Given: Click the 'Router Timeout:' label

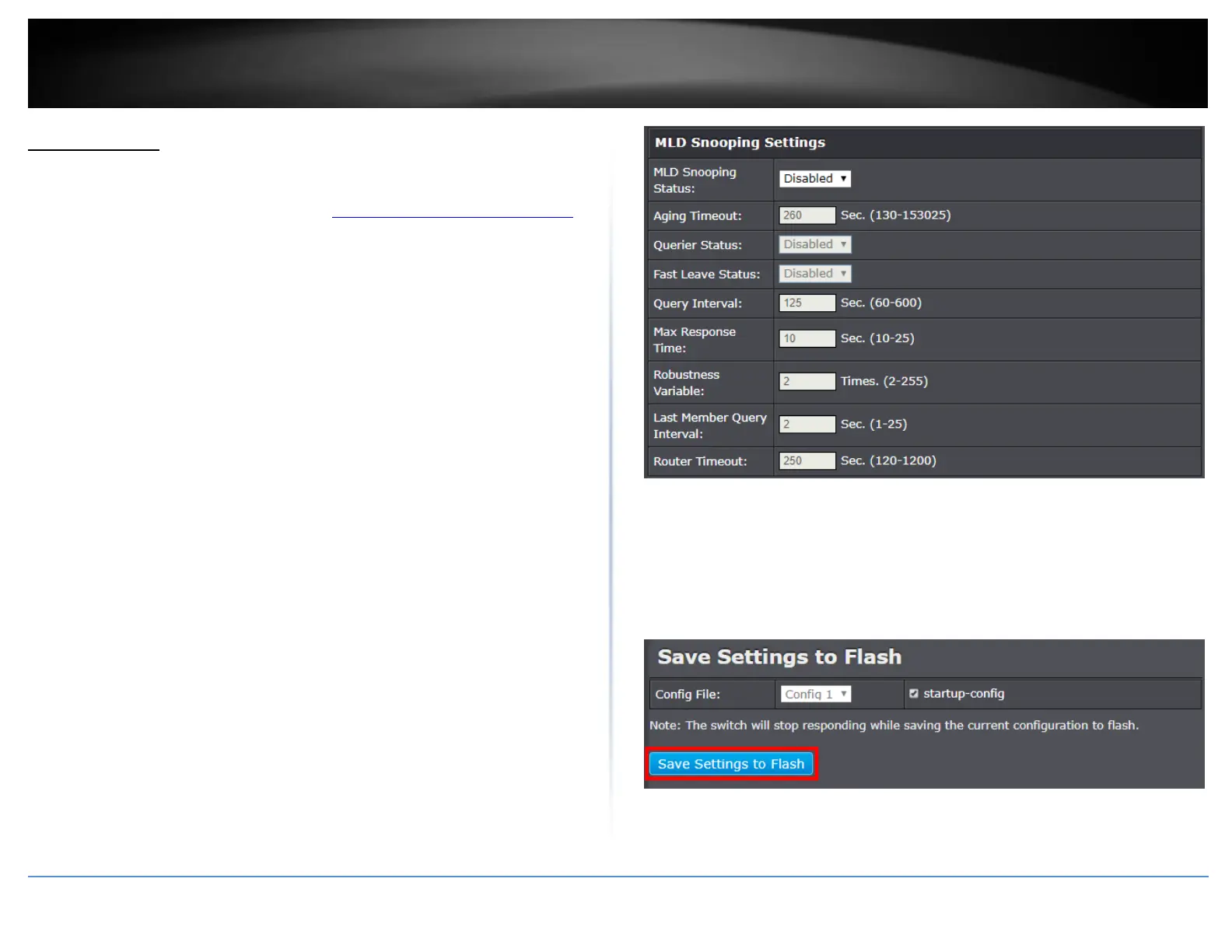Looking at the screenshot, I should coord(700,461).
